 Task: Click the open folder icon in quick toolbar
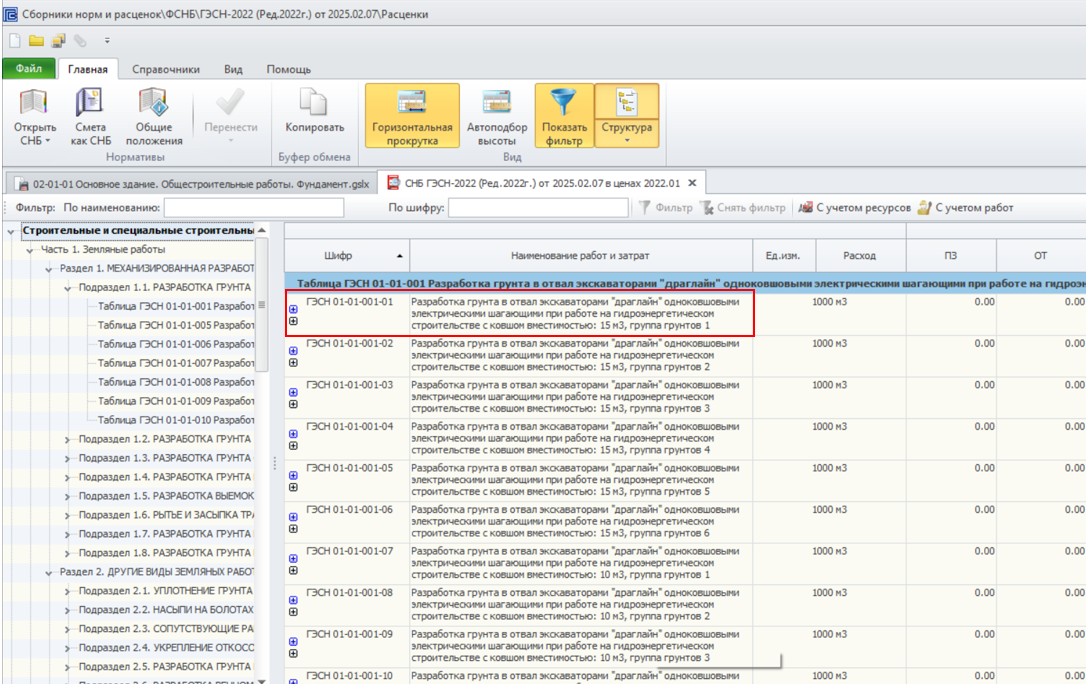point(36,41)
